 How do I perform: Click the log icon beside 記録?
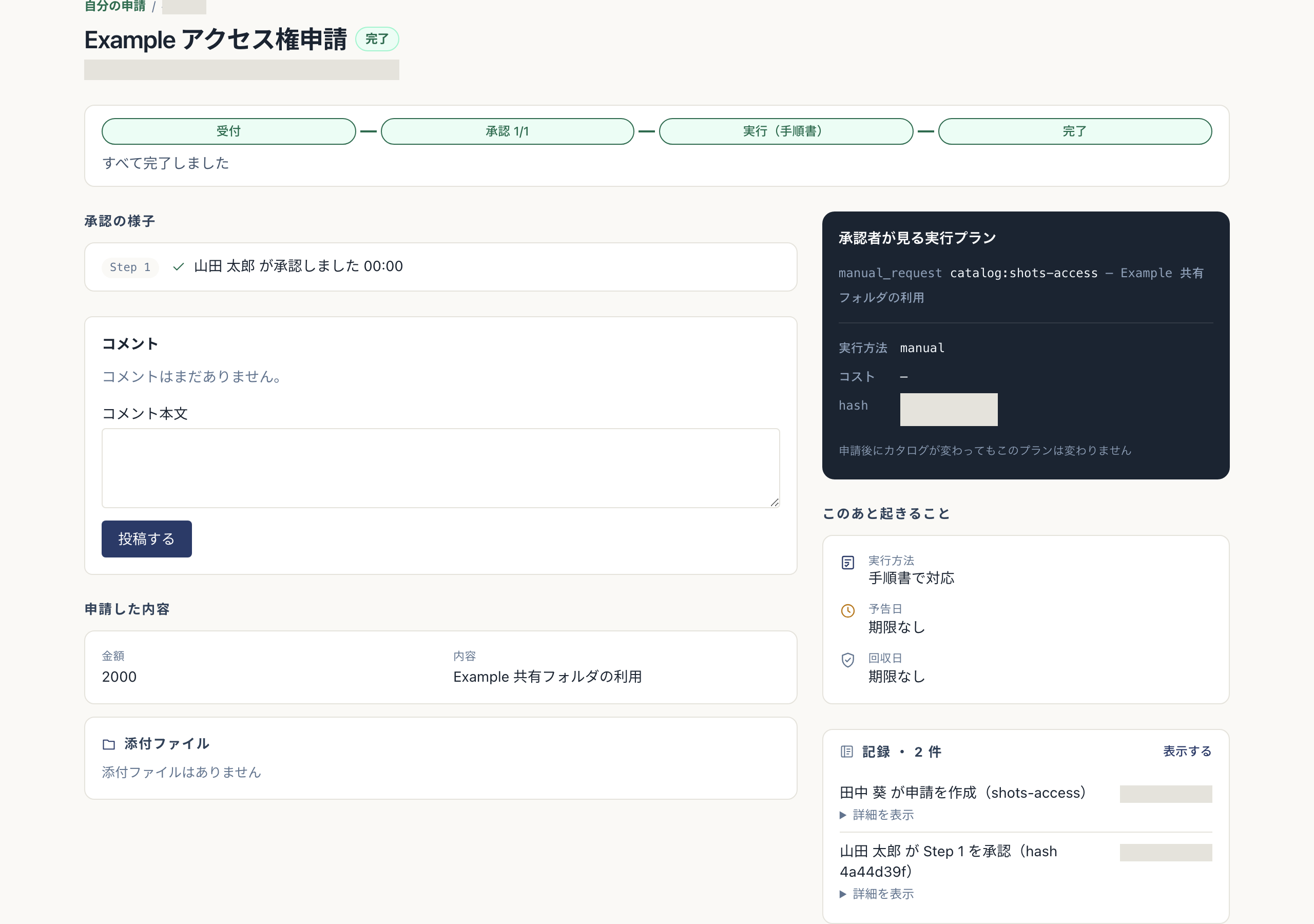pyautogui.click(x=846, y=752)
